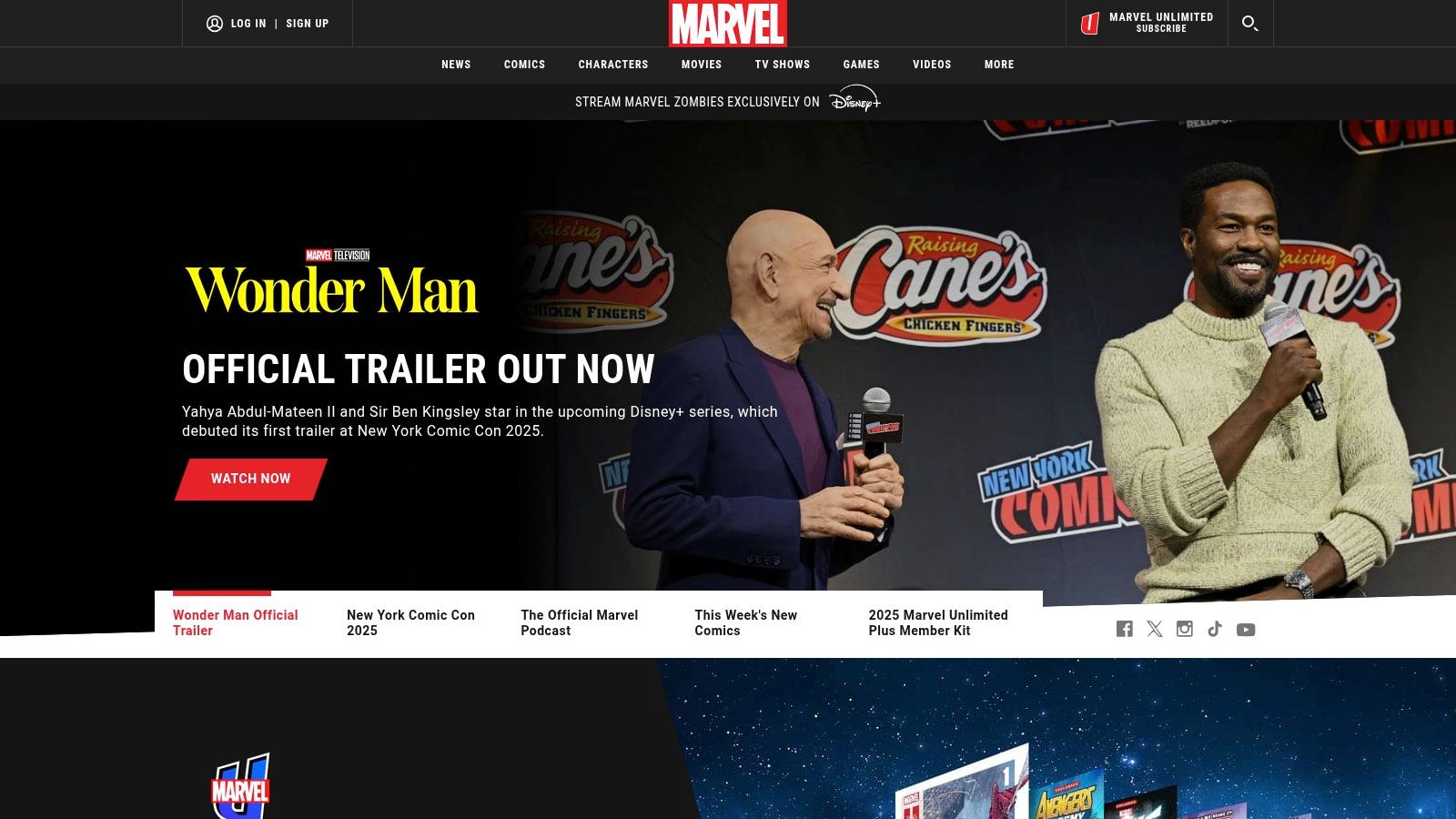This screenshot has width=1456, height=819.
Task: Select the TV SHOWS menu item
Action: (x=782, y=65)
